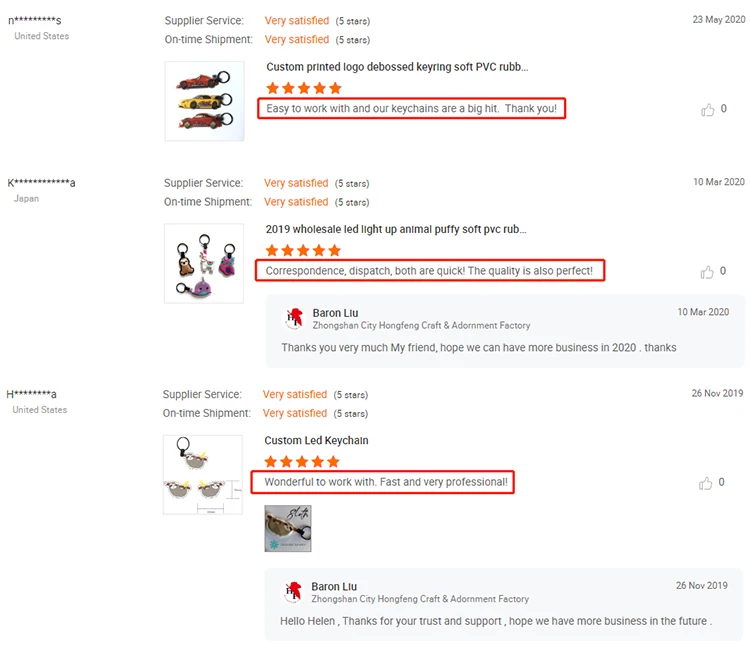Image resolution: width=750 pixels, height=649 pixels.
Task: Click the five-star rating on the first review
Action: 304,88
